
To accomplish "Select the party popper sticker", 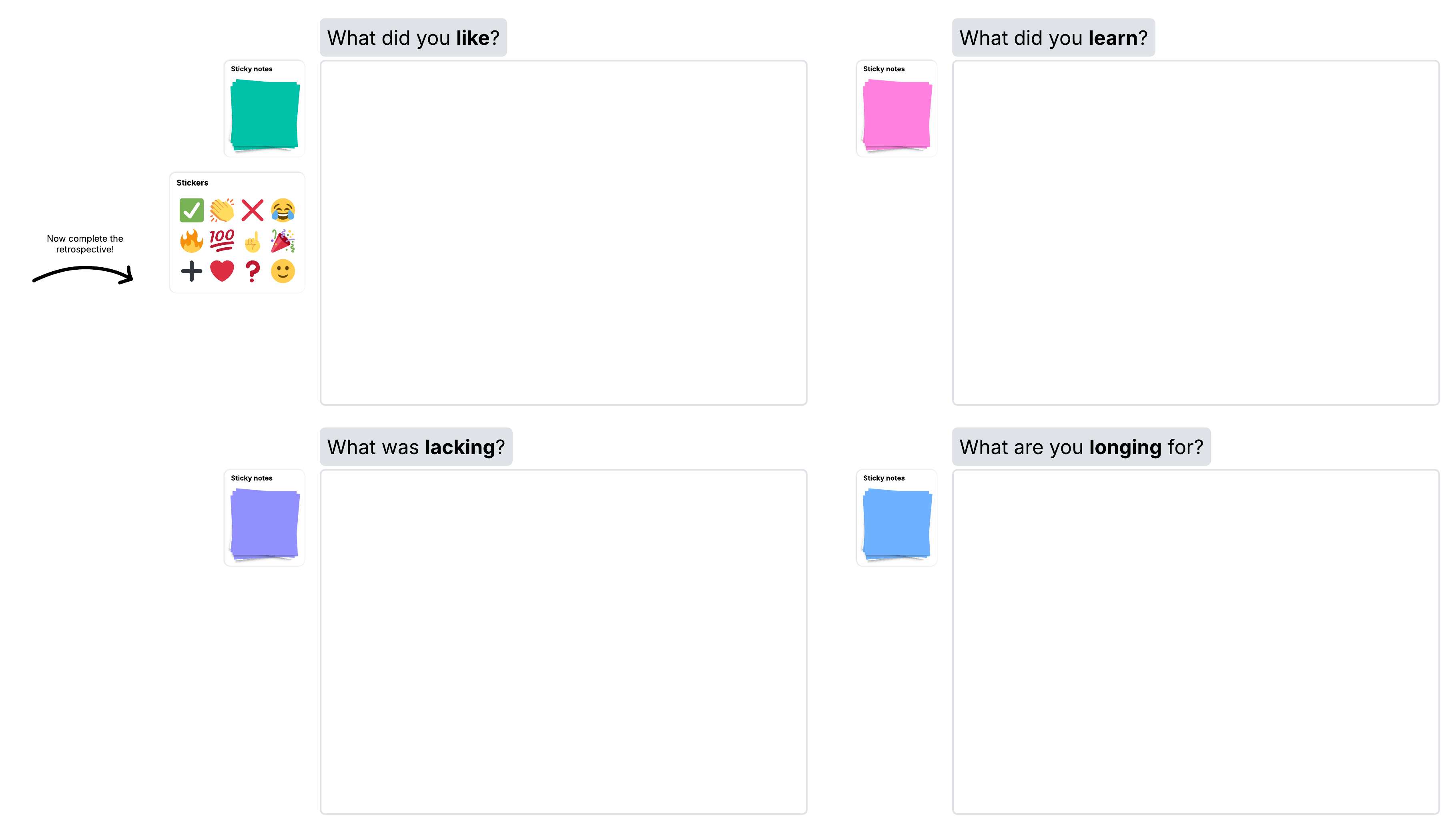I will click(283, 241).
